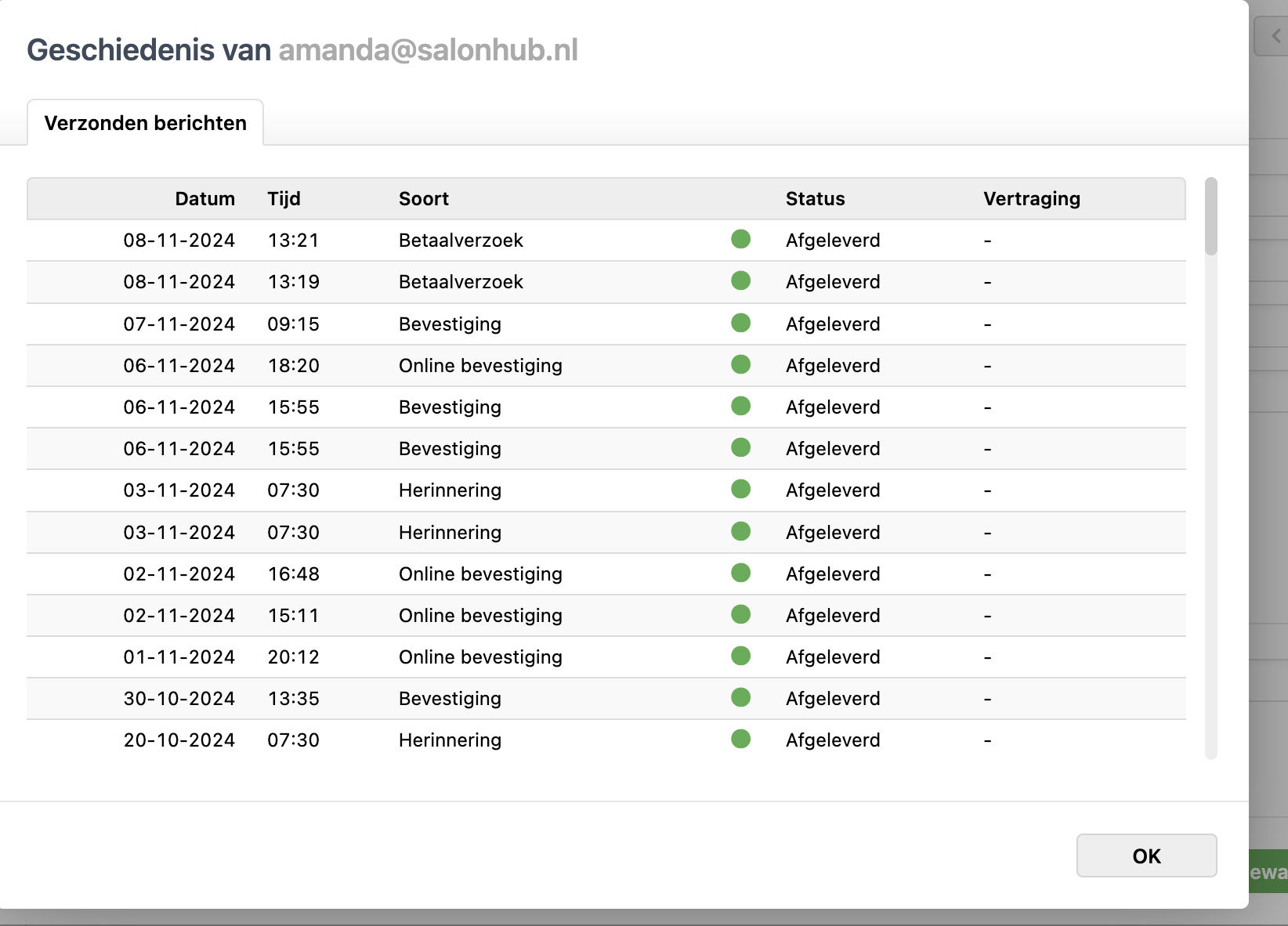Image resolution: width=1288 pixels, height=926 pixels.
Task: Click status dot of 18:20 Online bevestiging
Action: point(740,364)
